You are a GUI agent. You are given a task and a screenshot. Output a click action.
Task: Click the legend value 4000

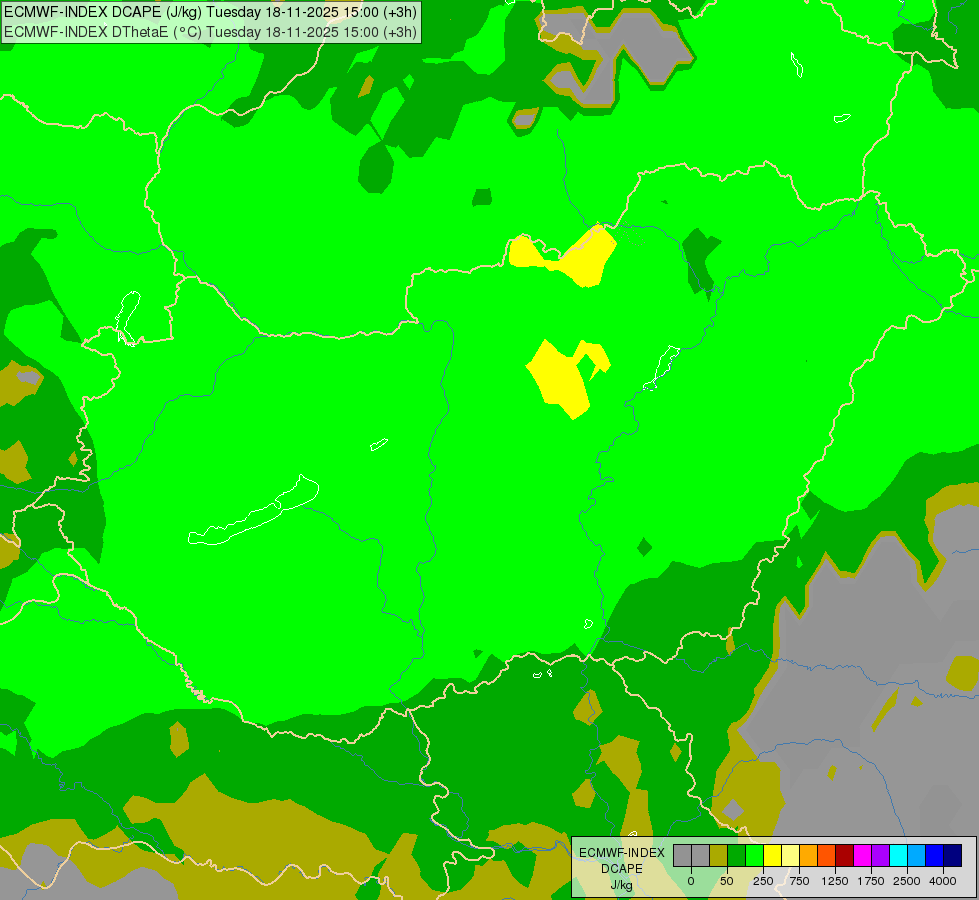click(943, 881)
